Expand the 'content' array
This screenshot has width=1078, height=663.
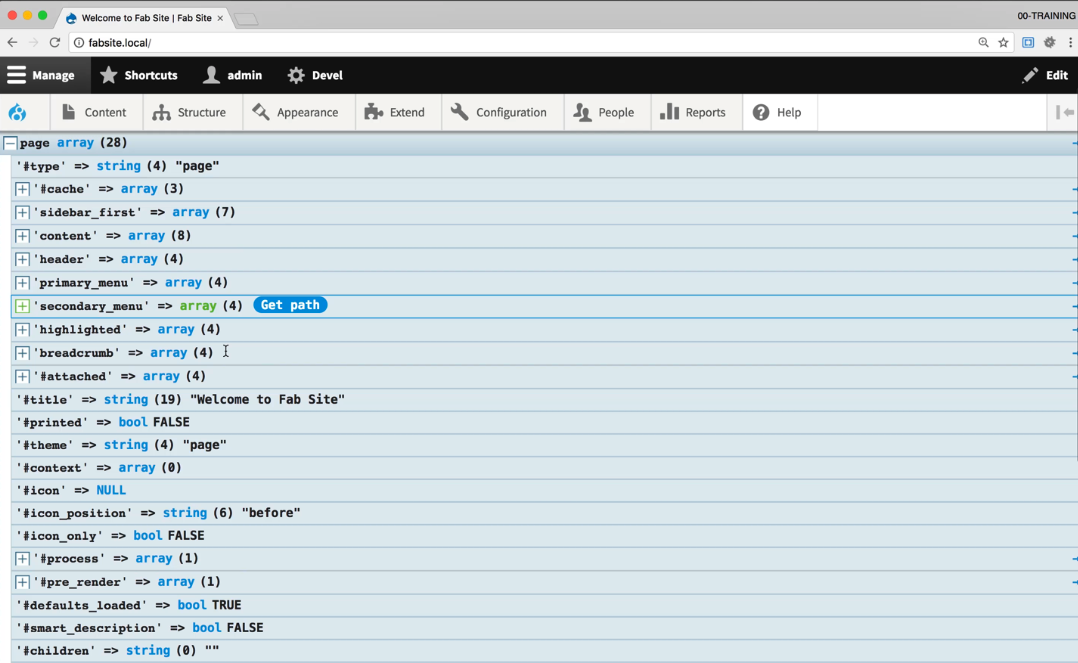(22, 236)
